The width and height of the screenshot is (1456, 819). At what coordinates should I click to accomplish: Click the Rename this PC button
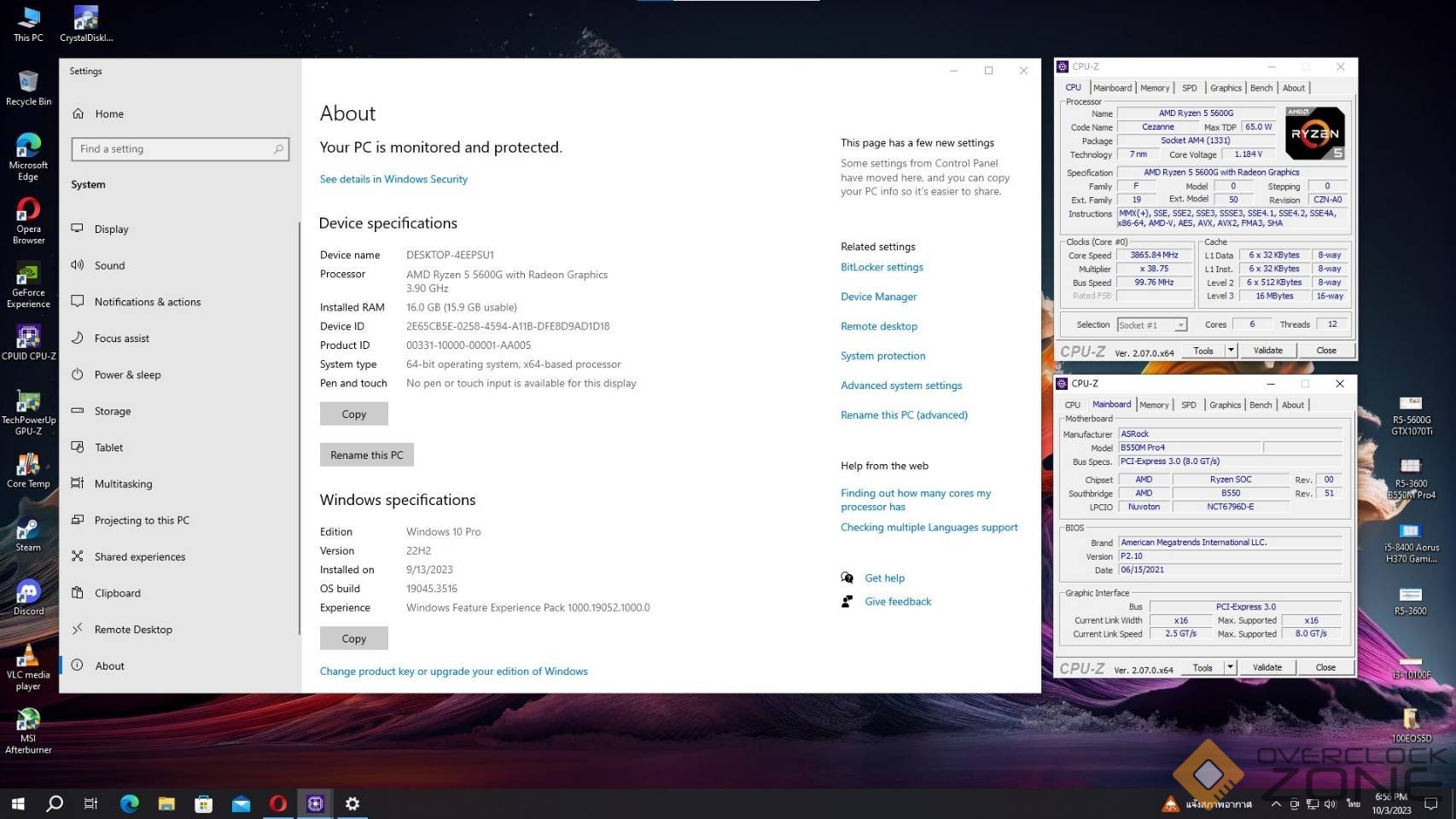click(366, 455)
